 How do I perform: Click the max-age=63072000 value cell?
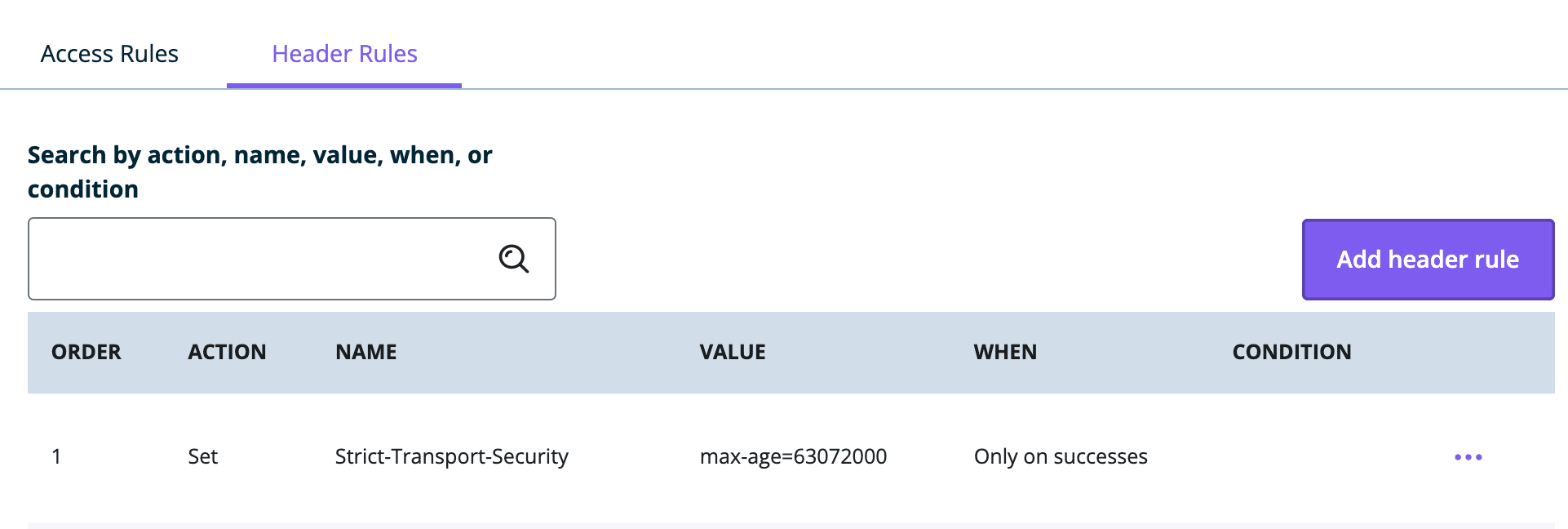point(794,457)
